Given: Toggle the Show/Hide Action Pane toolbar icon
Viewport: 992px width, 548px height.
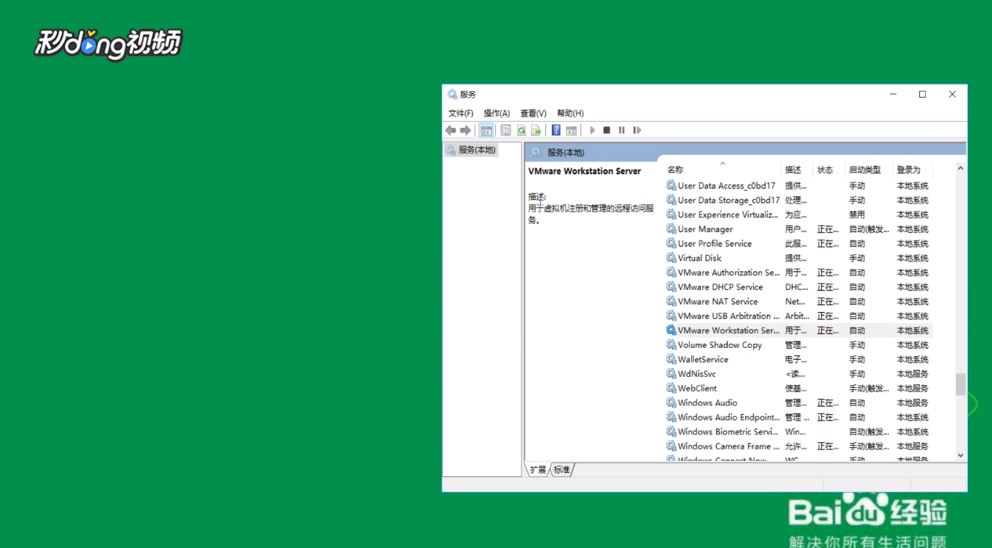Looking at the screenshot, I should 571,130.
